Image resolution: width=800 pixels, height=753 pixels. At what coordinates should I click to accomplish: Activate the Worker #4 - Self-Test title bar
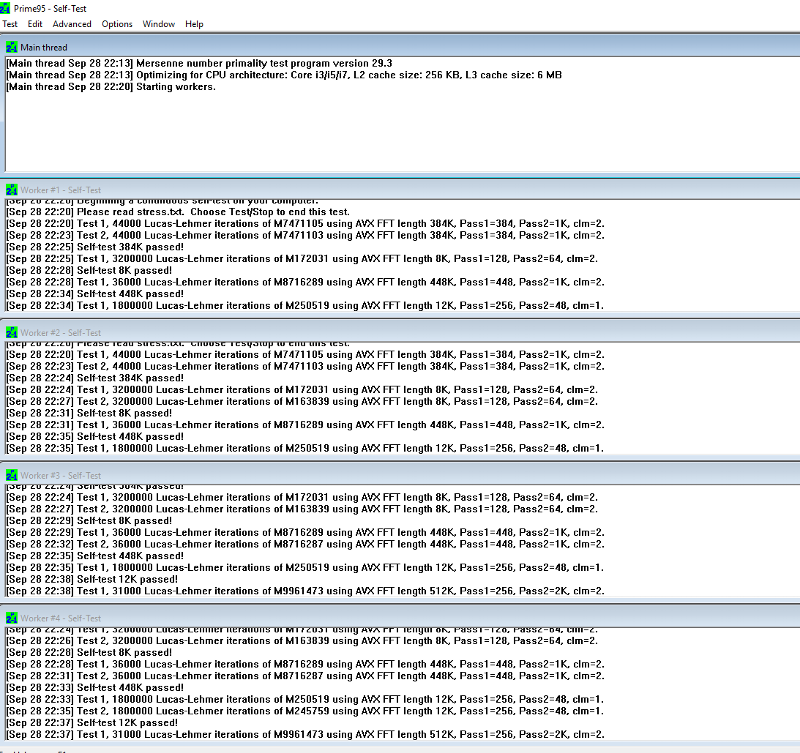click(x=400, y=618)
